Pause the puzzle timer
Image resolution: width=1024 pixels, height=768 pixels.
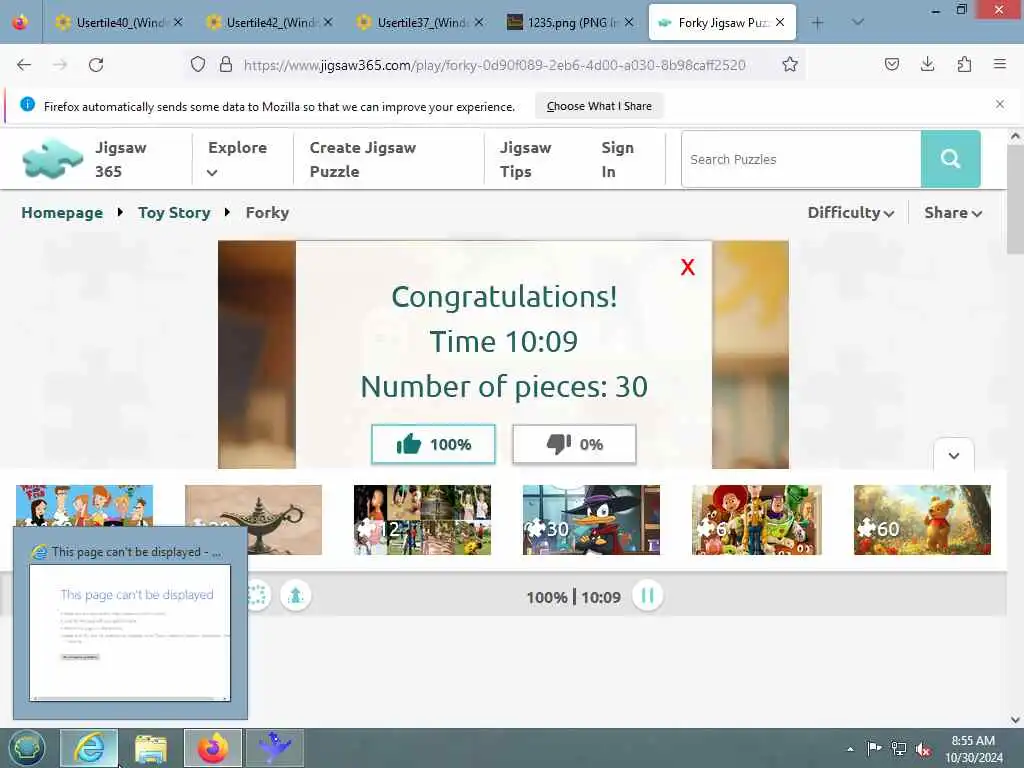647,596
